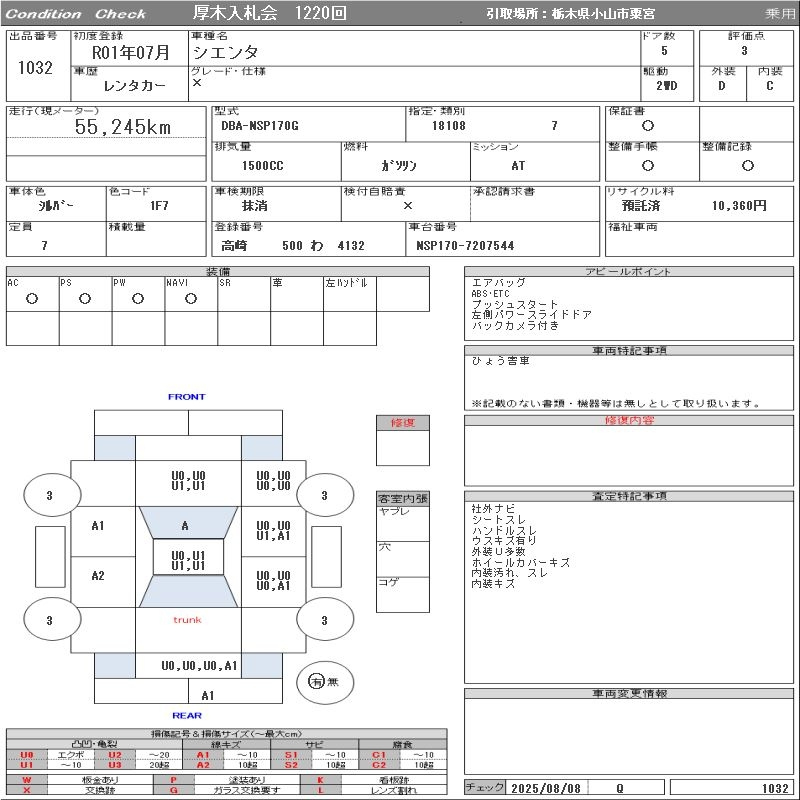The image size is (800, 800).
Task: Select inspector note '外装U多数'
Action: tap(498, 552)
